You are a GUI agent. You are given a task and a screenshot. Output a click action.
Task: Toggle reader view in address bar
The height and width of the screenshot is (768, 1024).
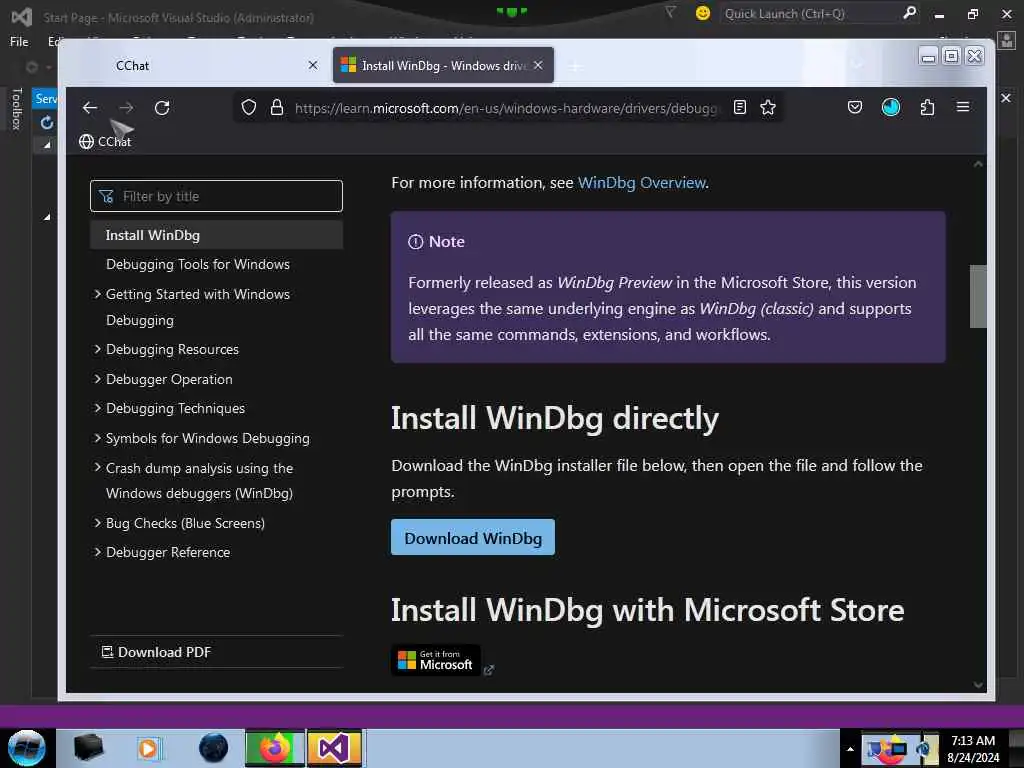pos(739,107)
